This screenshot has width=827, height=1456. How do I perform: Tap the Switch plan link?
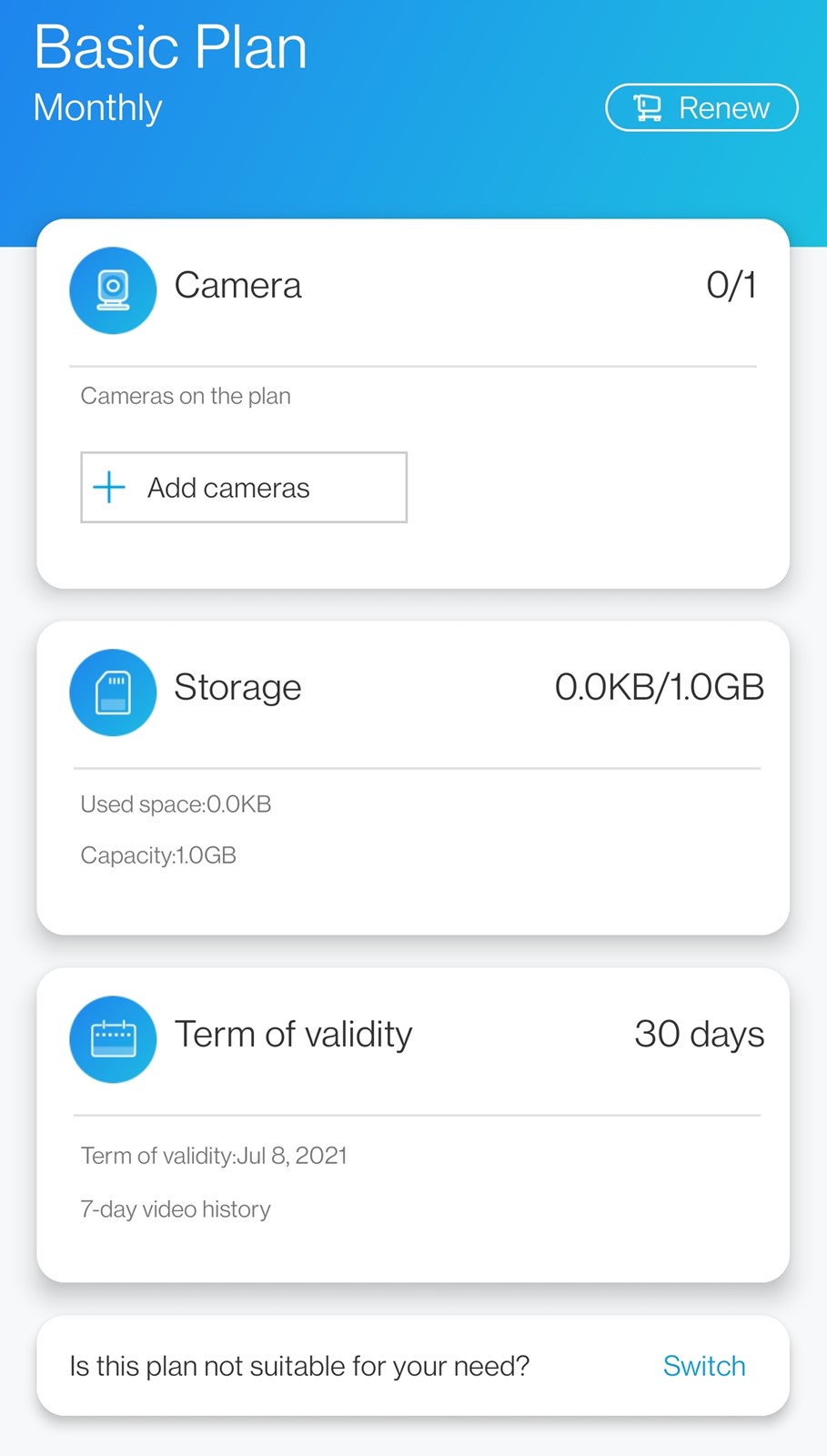point(703,1366)
